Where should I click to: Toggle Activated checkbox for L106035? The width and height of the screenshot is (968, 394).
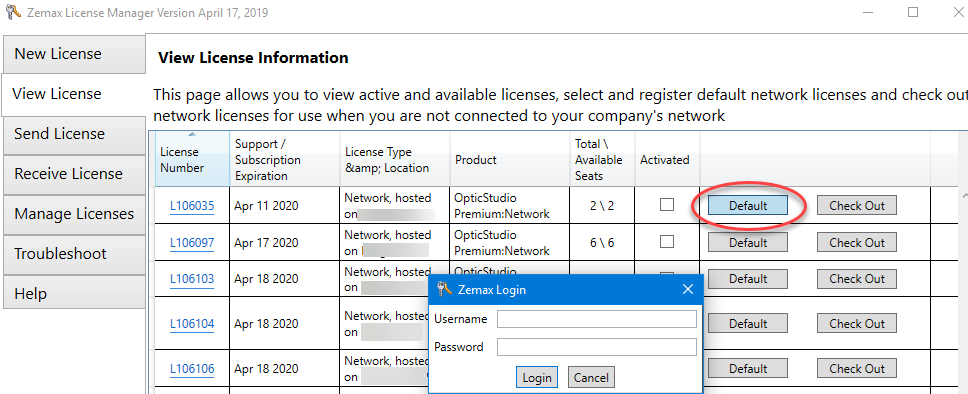click(x=667, y=204)
